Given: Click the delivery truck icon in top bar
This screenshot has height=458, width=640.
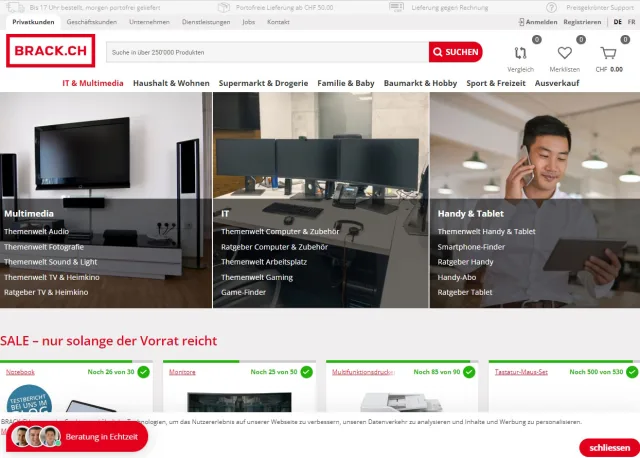Looking at the screenshot, I should (x=15, y=7).
